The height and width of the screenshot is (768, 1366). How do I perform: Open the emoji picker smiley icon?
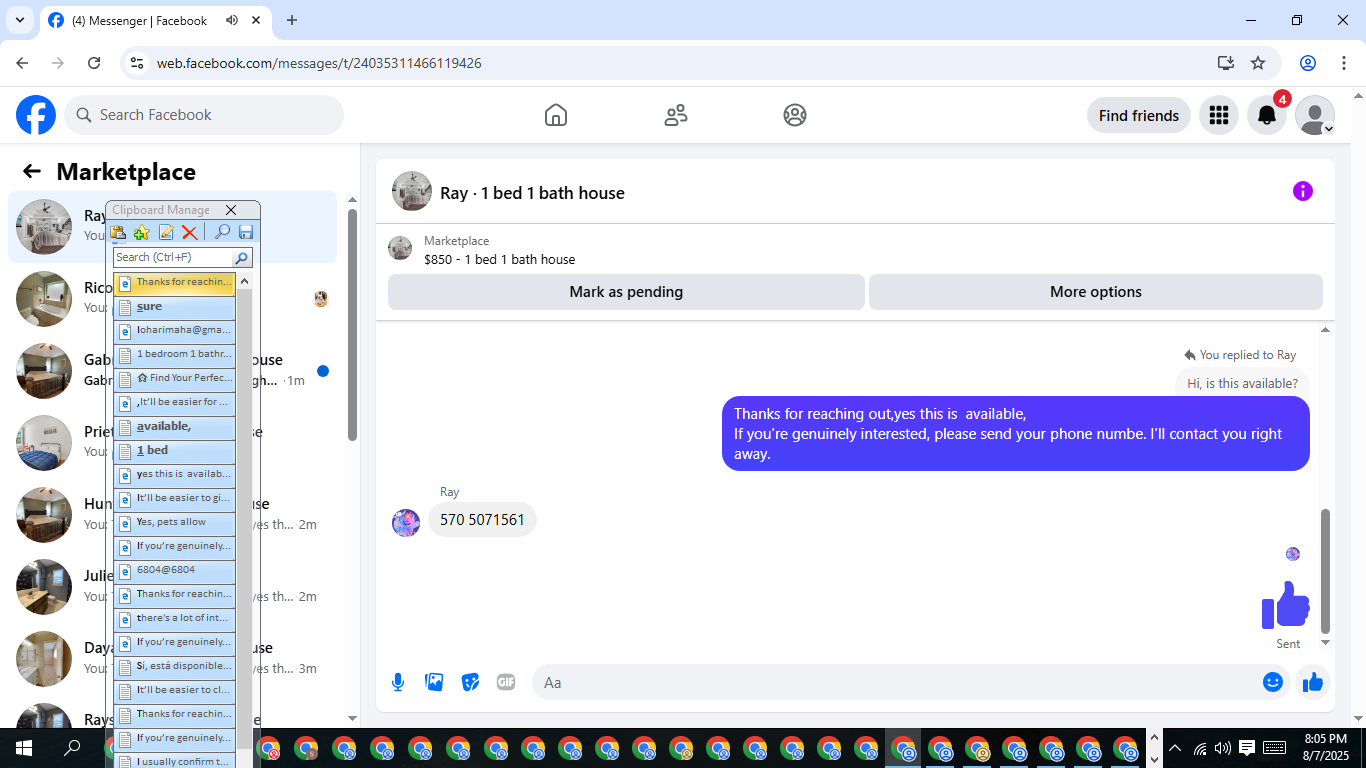pyautogui.click(x=1273, y=682)
